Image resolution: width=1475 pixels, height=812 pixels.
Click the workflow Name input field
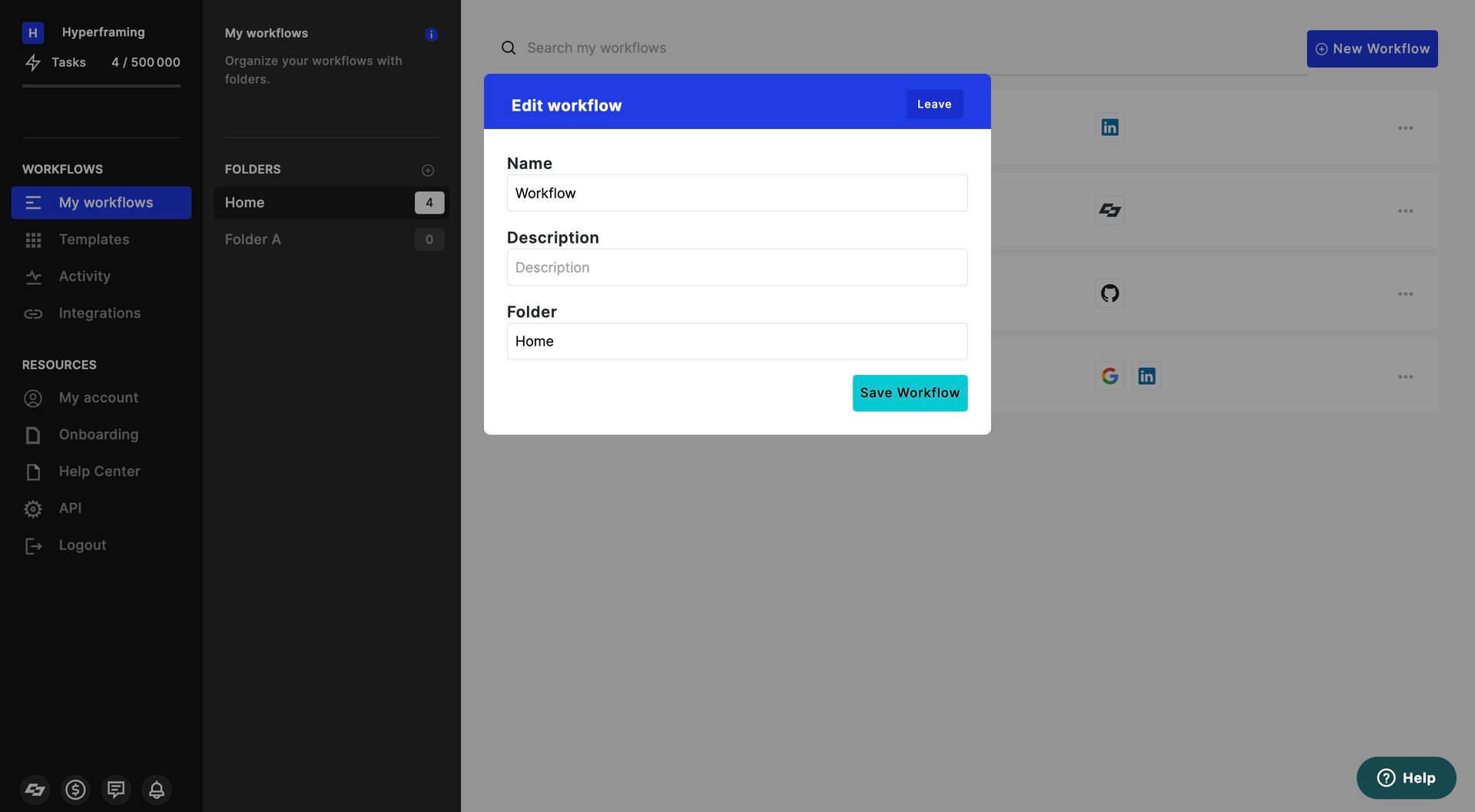(737, 193)
